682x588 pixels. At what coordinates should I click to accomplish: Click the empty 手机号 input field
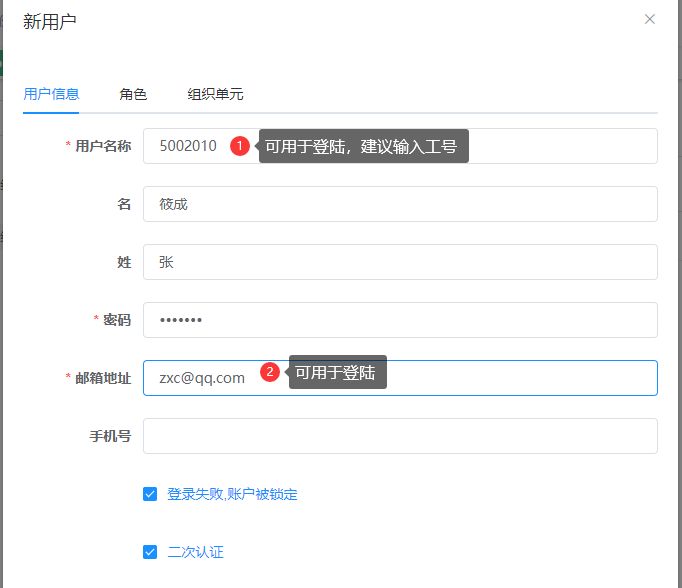pyautogui.click(x=400, y=436)
